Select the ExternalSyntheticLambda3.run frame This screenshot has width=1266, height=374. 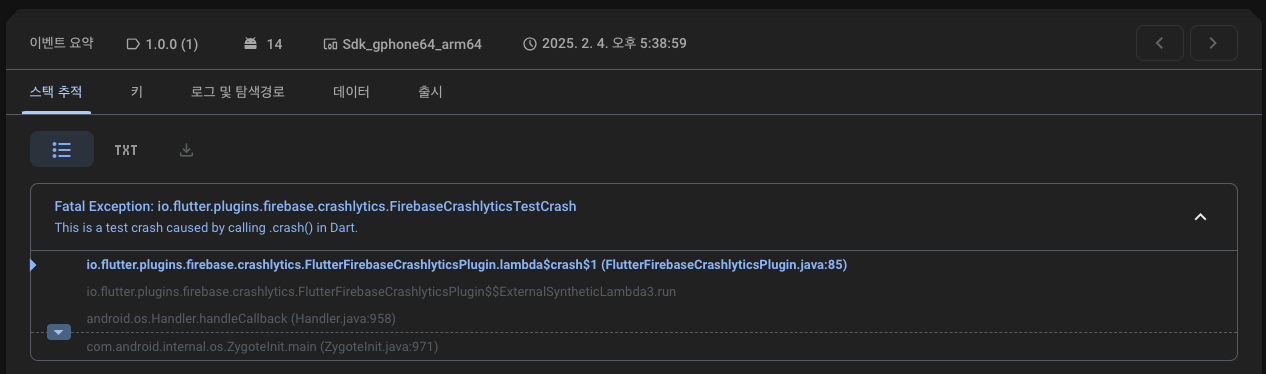tap(382, 292)
